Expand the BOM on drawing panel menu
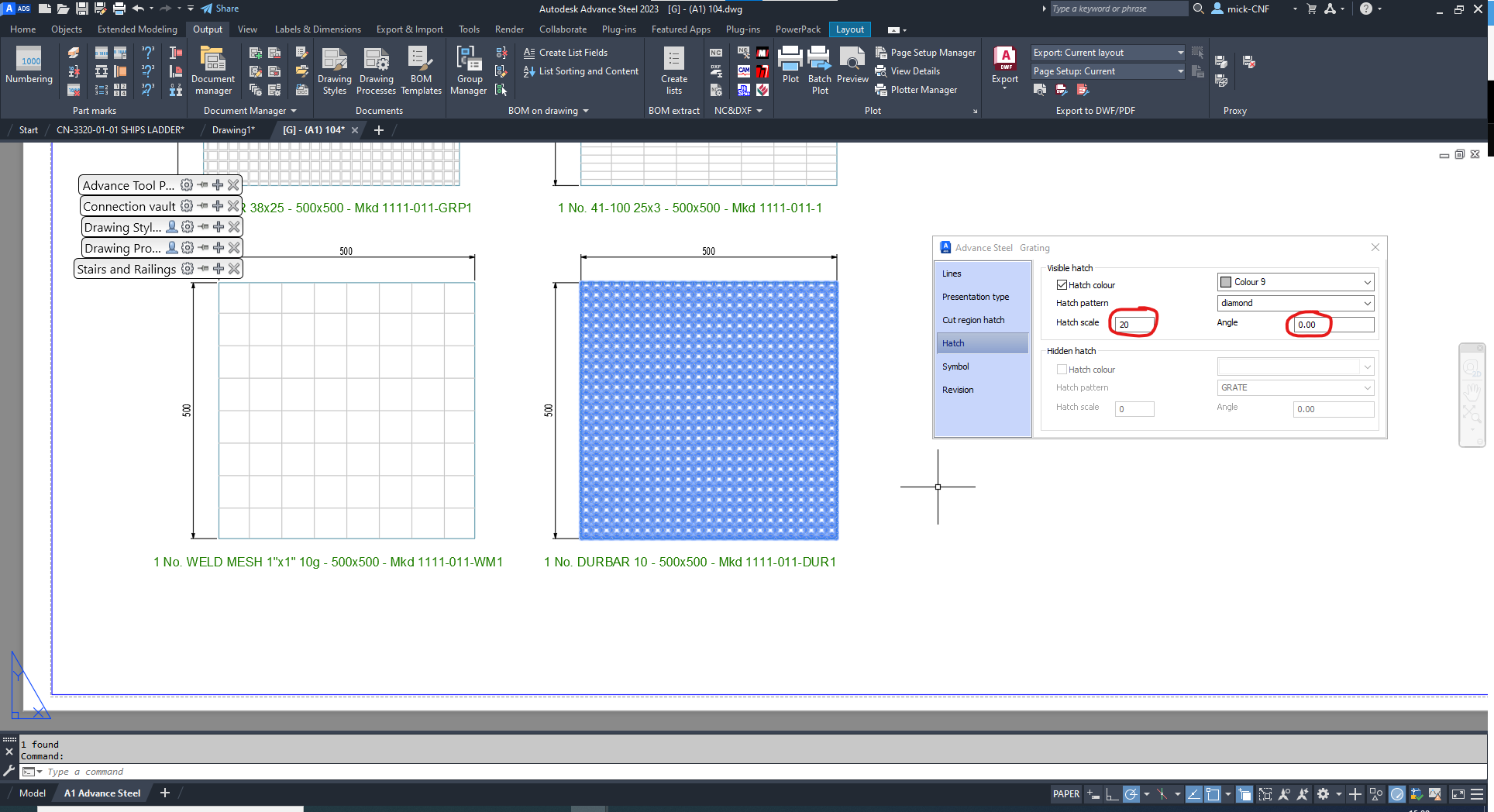 tap(583, 111)
